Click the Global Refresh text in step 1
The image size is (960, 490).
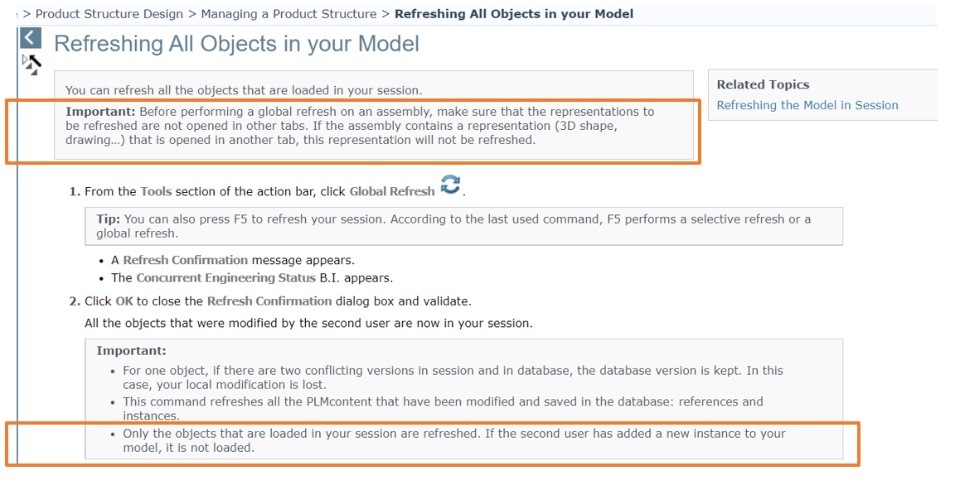pos(390,191)
